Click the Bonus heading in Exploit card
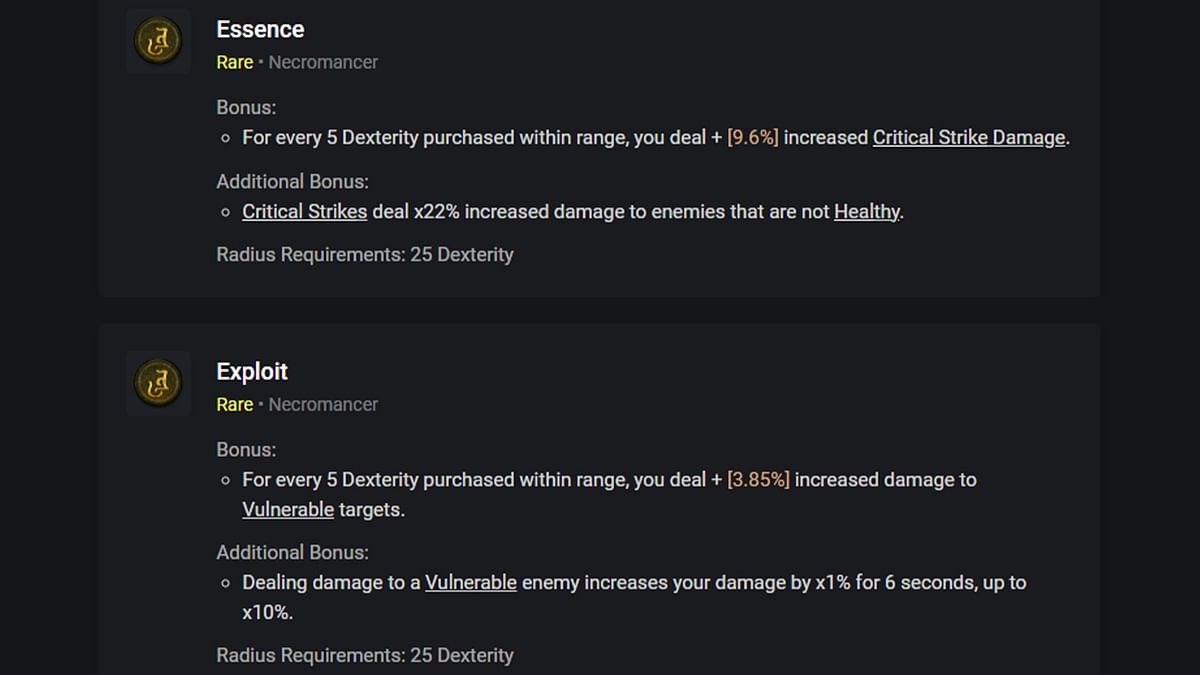This screenshot has height=675, width=1200. coord(246,450)
